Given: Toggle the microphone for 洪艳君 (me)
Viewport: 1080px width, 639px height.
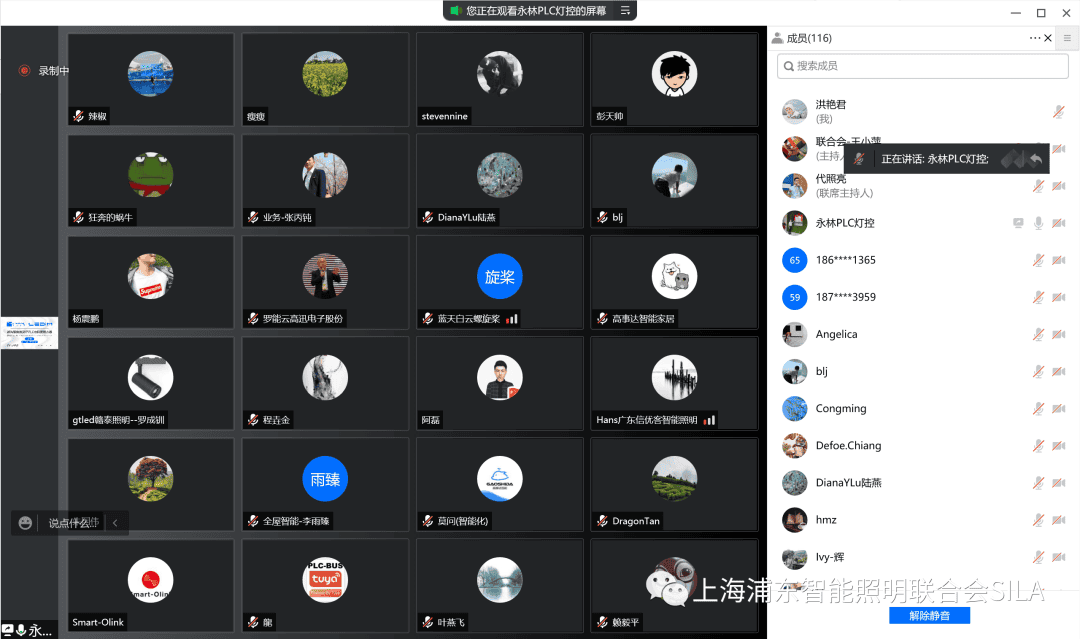Looking at the screenshot, I should click(x=1058, y=111).
